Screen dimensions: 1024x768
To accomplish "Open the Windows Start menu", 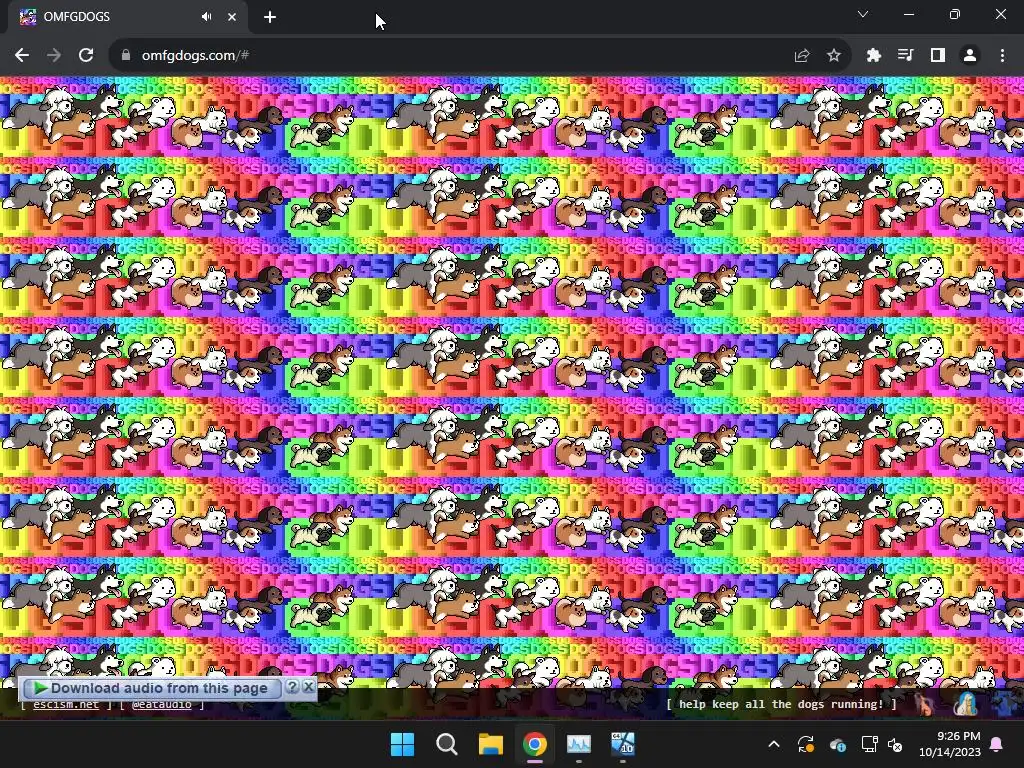I will (x=402, y=744).
